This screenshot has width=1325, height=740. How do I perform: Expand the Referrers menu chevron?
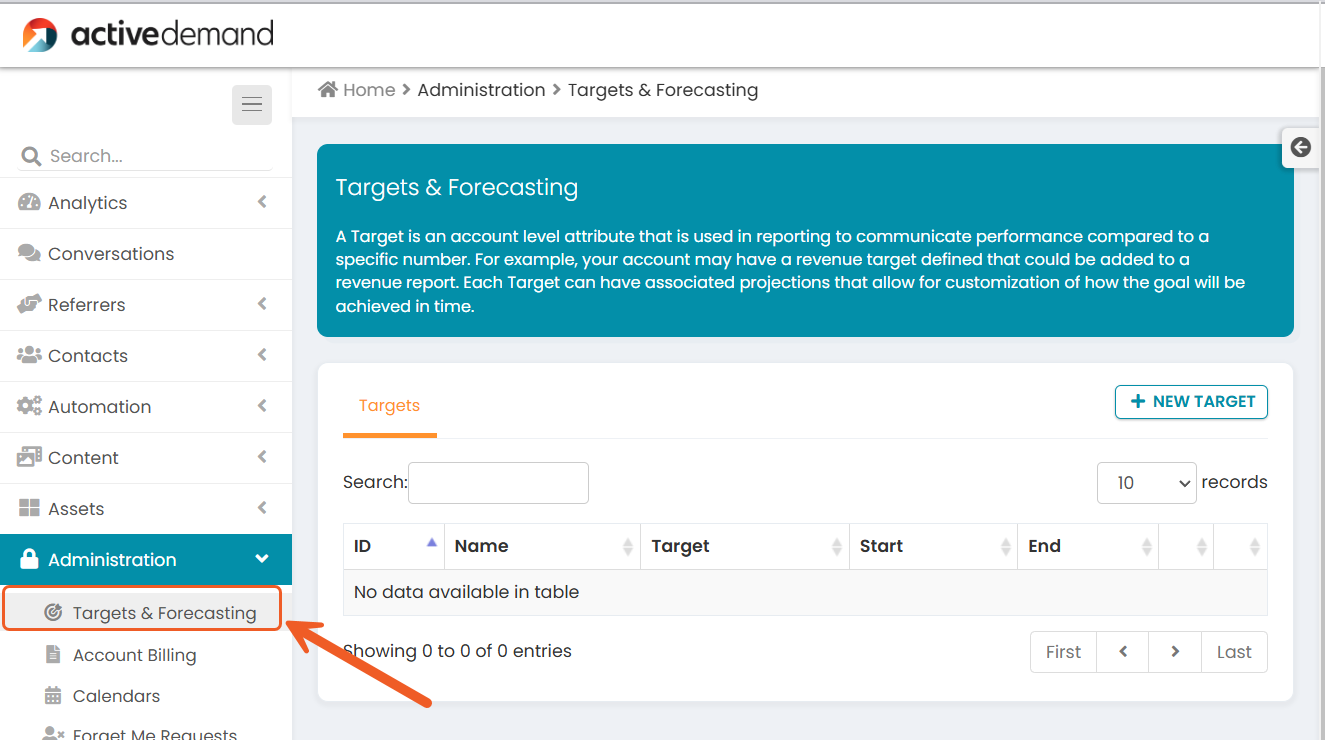click(x=262, y=304)
